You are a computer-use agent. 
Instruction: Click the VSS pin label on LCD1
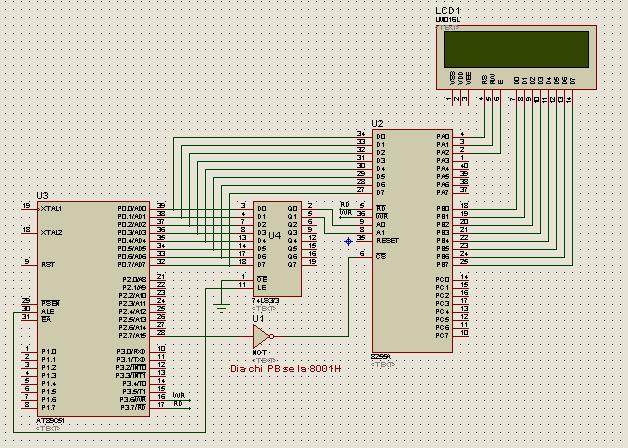pyautogui.click(x=453, y=78)
